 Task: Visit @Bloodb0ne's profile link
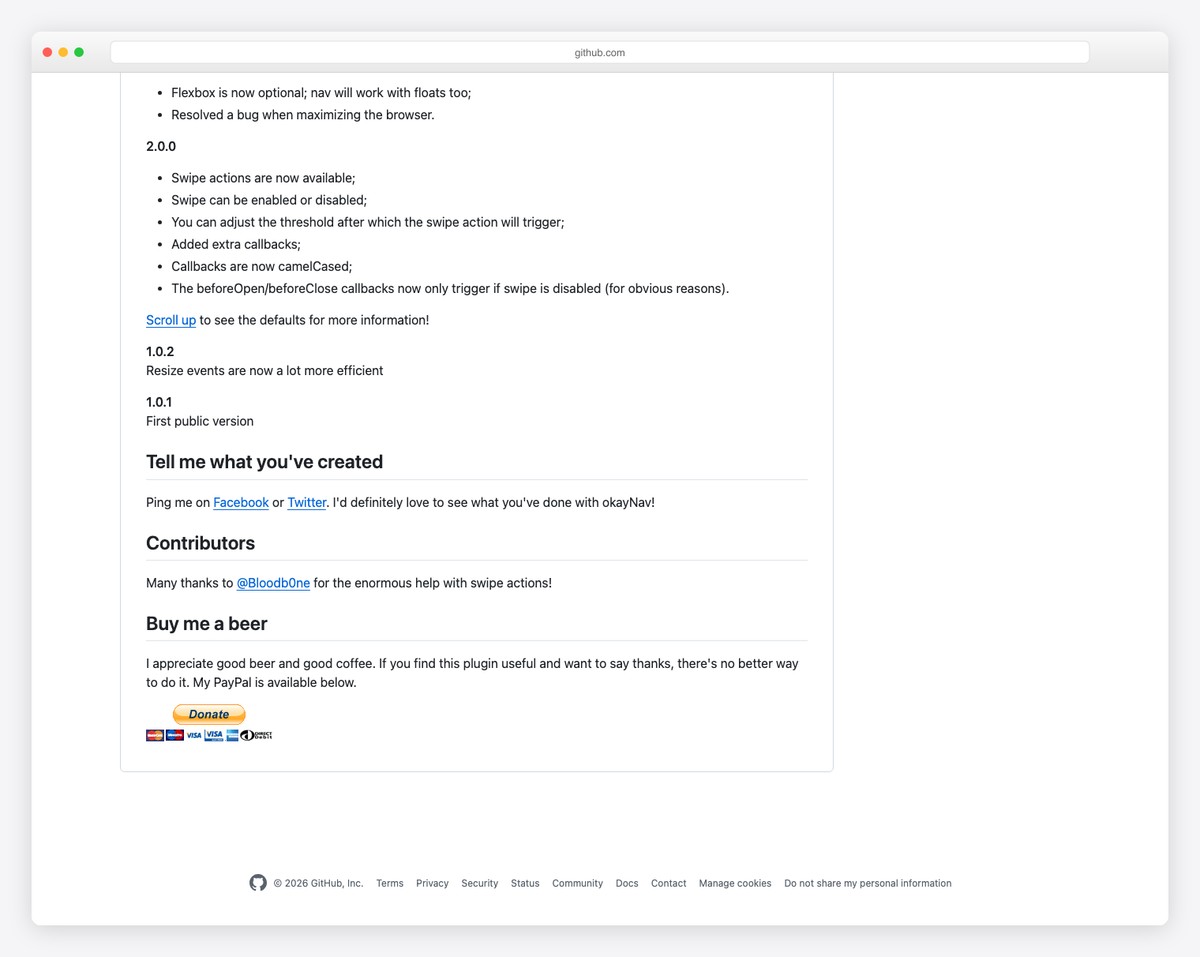(273, 583)
